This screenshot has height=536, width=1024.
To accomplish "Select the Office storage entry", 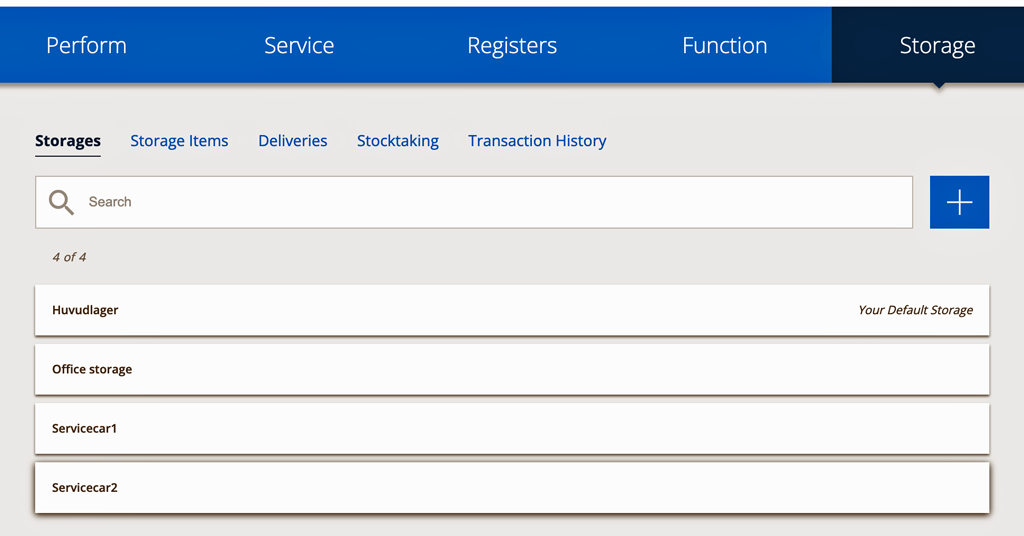I will pyautogui.click(x=512, y=370).
